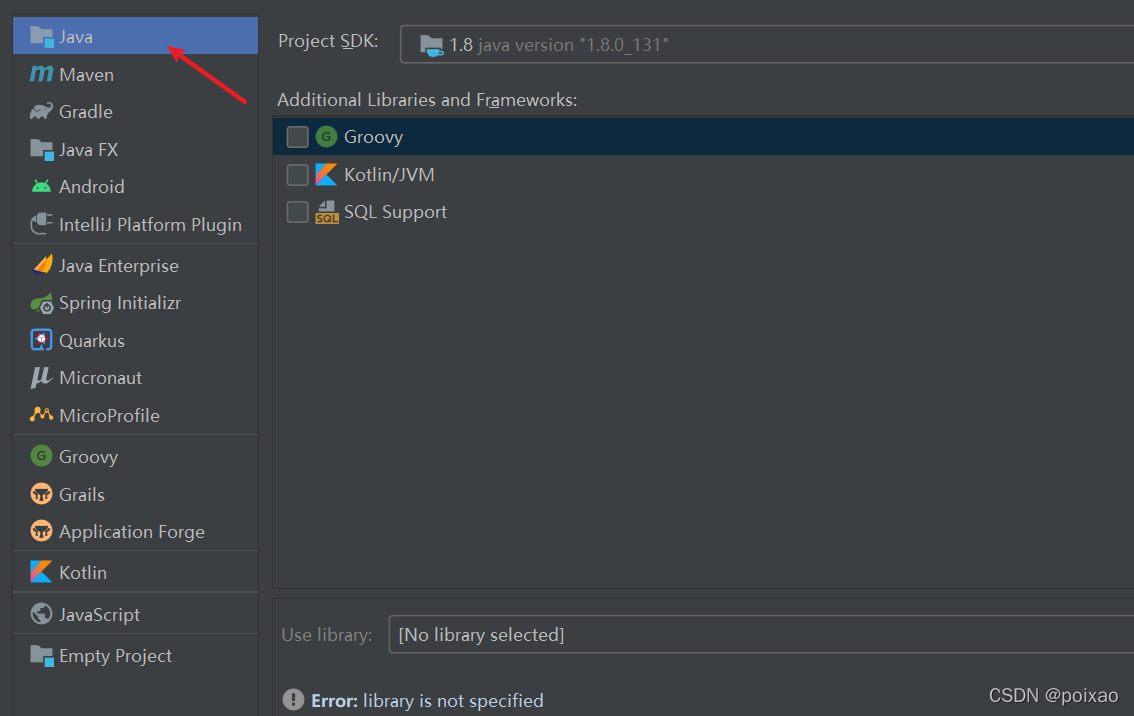
Task: Select JavaScript label in list
Action: 99,615
